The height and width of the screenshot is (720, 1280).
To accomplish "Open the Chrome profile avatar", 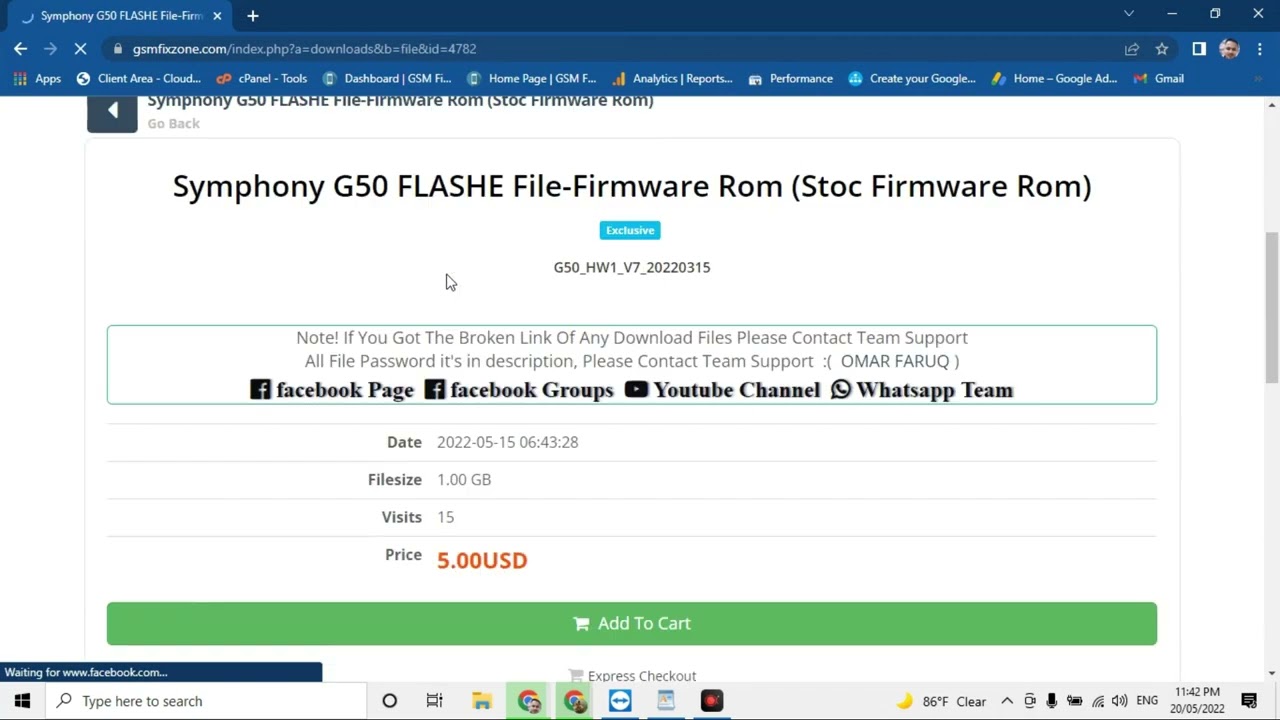I will [1230, 49].
